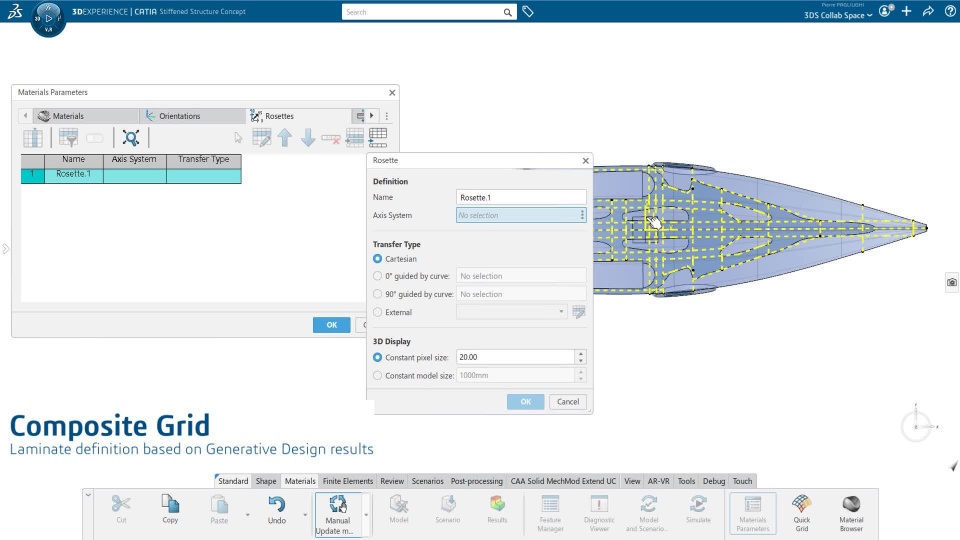The height and width of the screenshot is (540, 960).
Task: Click the column selection table icon
Action: click(32, 138)
